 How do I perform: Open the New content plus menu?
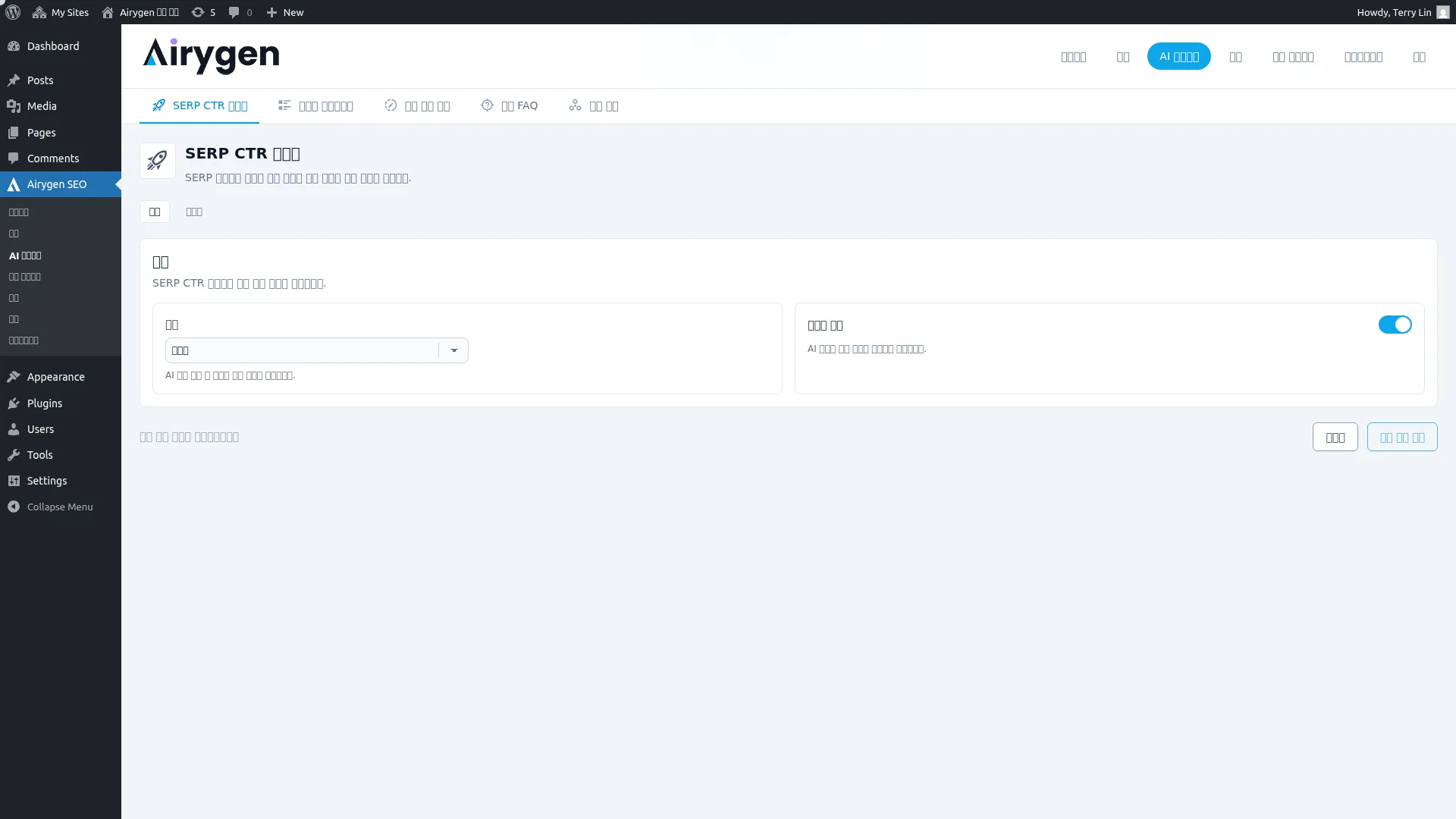point(285,12)
